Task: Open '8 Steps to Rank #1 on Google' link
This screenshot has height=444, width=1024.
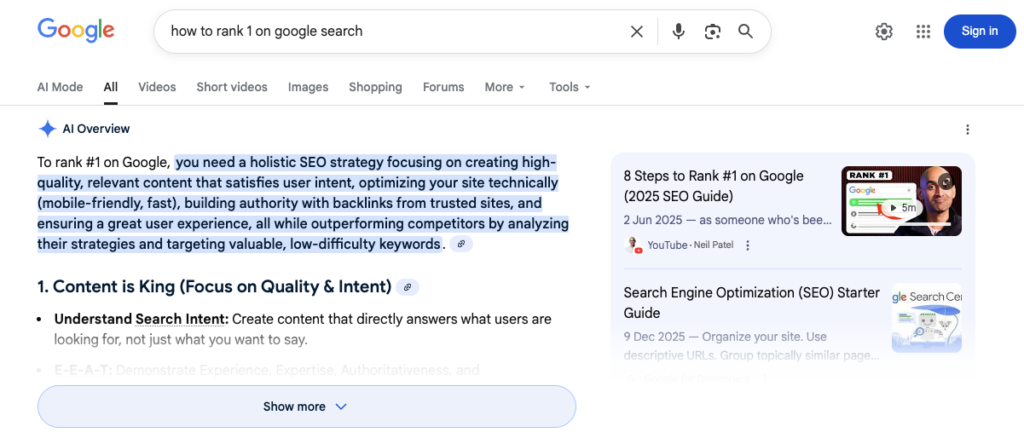Action: (x=713, y=185)
